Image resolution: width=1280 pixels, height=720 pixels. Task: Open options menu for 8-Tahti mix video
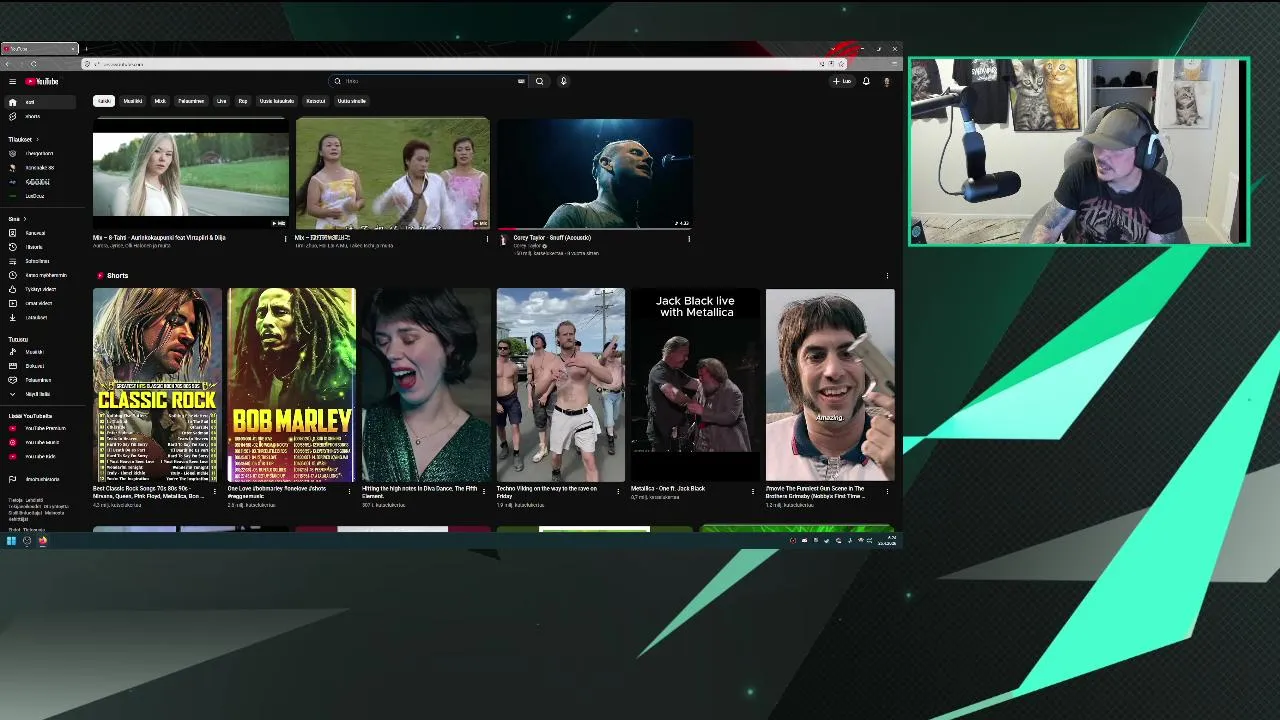click(285, 239)
